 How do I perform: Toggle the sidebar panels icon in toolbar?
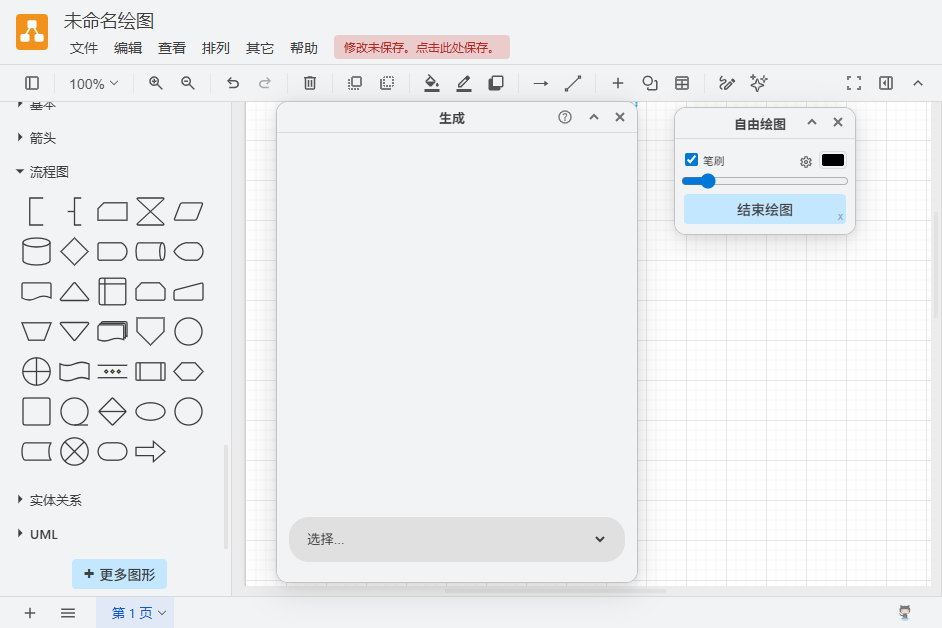point(32,83)
